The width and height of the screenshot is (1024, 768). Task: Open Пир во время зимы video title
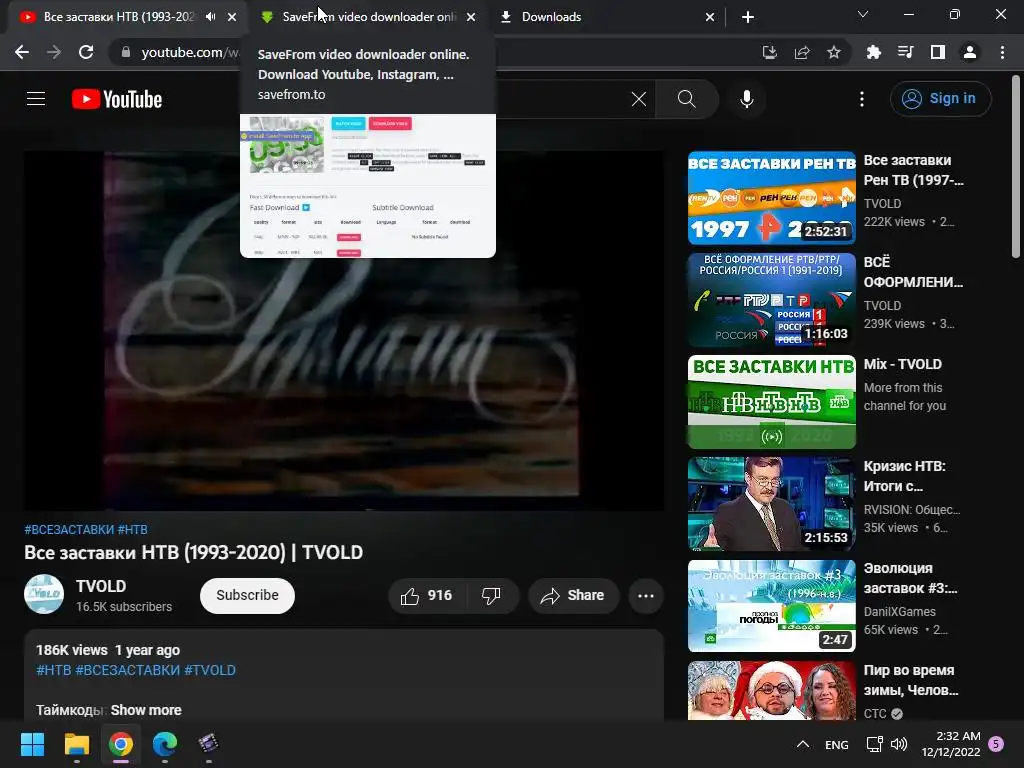[x=911, y=680]
